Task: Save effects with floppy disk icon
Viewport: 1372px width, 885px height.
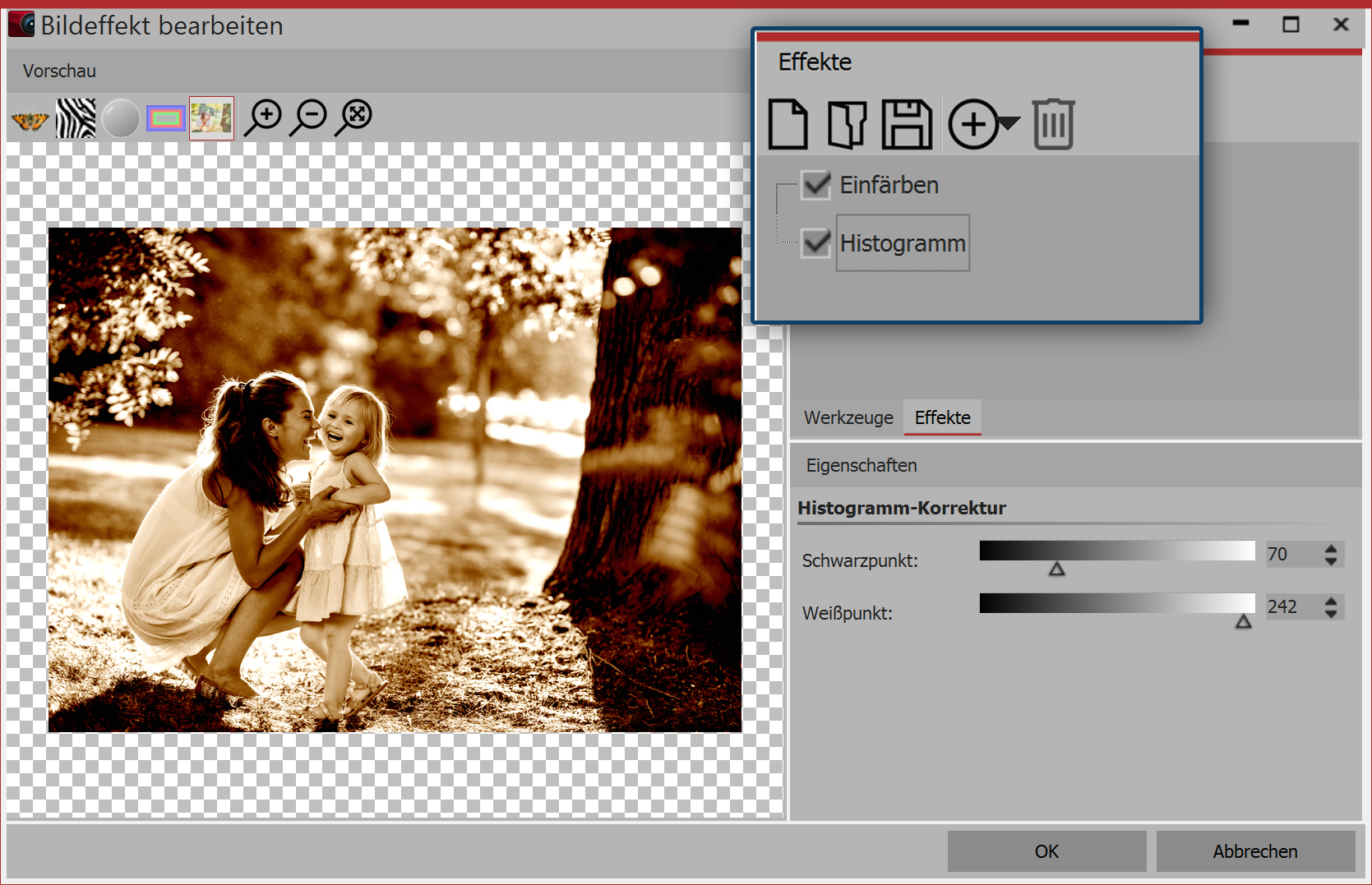Action: coord(907,125)
